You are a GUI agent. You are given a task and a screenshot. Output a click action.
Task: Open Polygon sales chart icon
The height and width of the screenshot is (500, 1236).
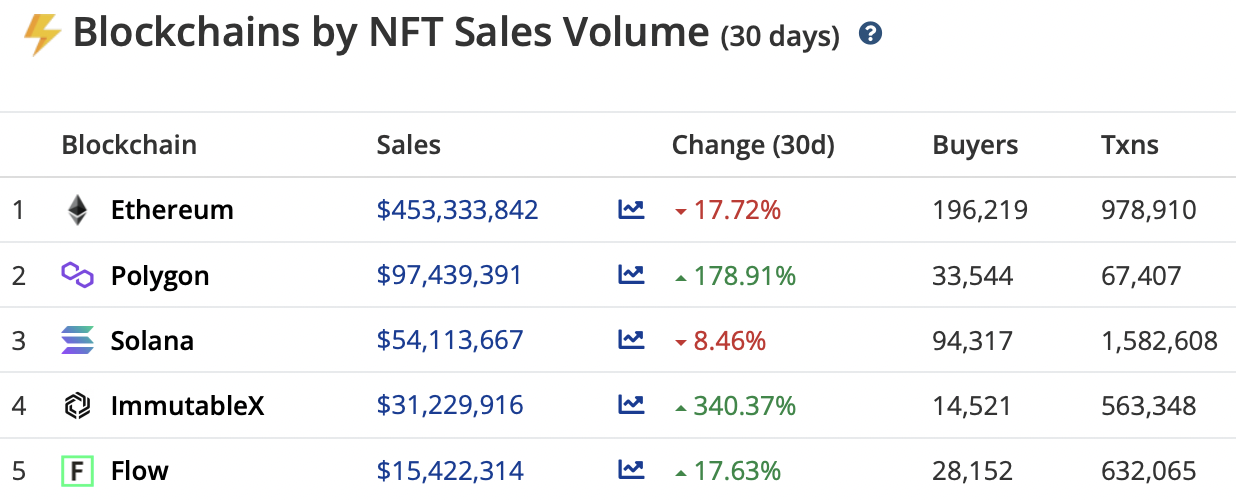(631, 275)
